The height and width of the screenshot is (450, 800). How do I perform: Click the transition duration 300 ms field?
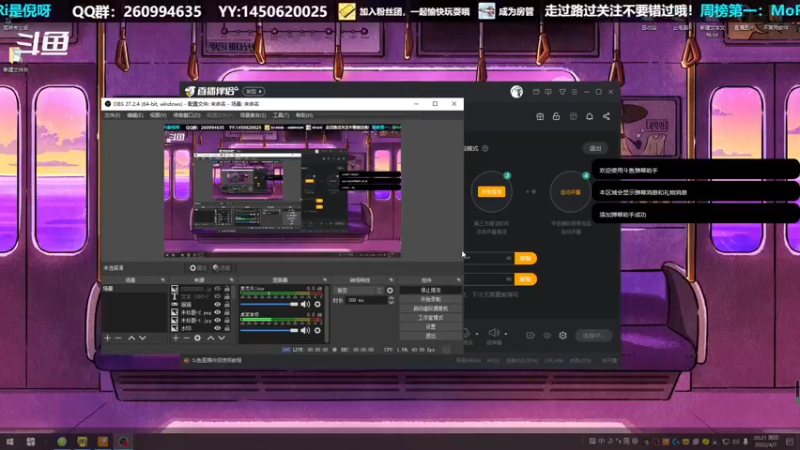(x=366, y=301)
